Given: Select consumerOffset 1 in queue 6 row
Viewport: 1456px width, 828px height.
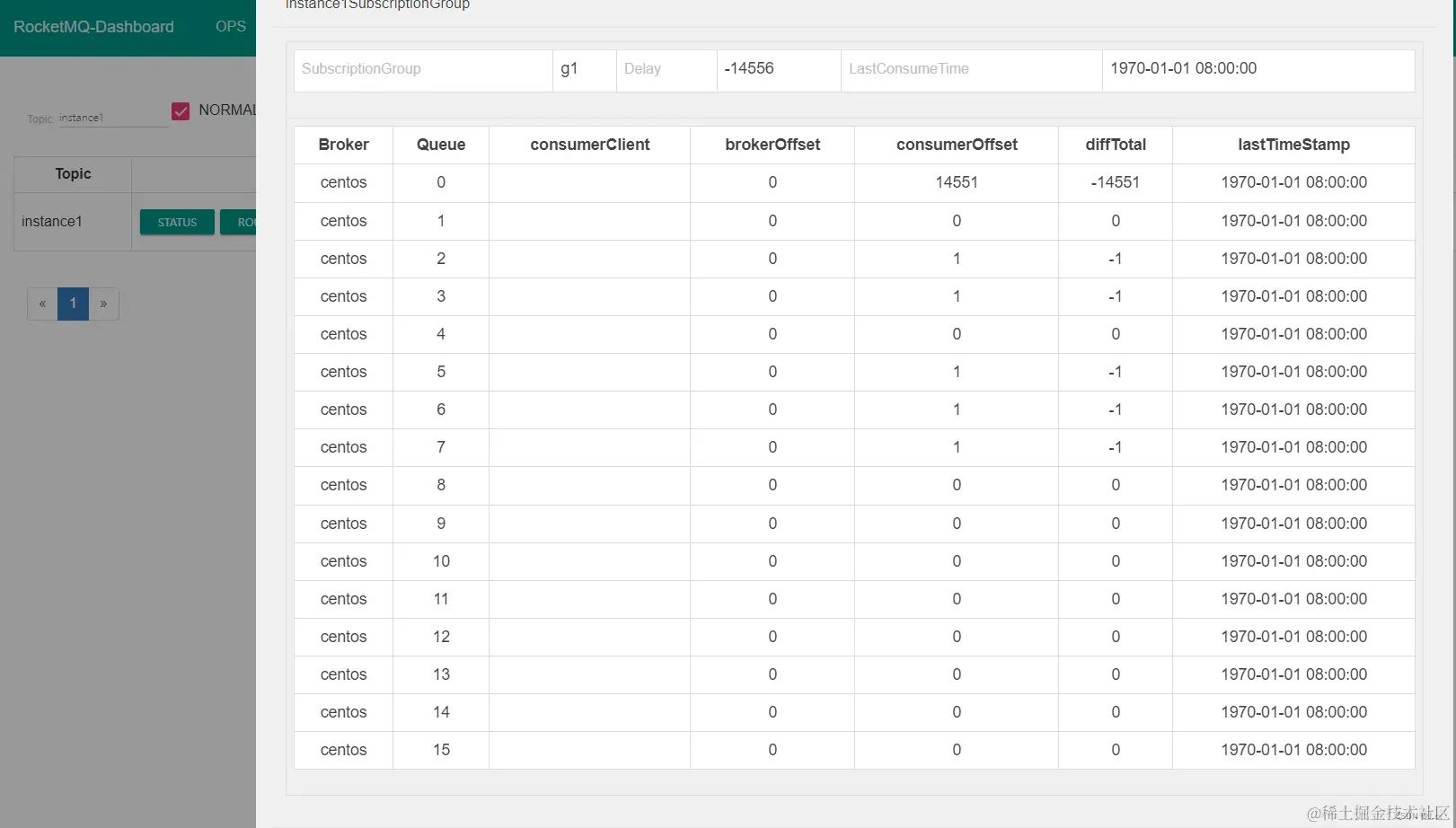Looking at the screenshot, I should pyautogui.click(x=957, y=410).
